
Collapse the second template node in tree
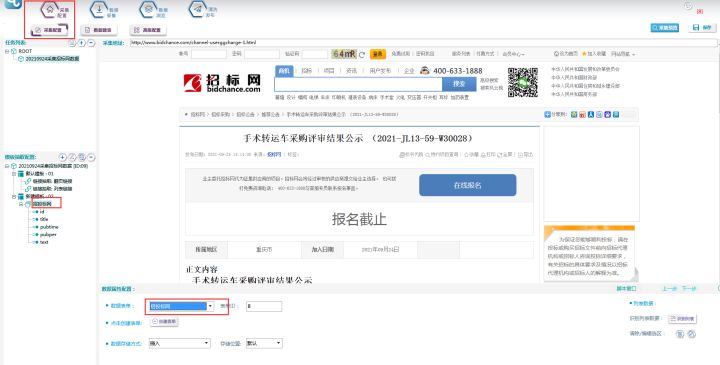coord(14,197)
